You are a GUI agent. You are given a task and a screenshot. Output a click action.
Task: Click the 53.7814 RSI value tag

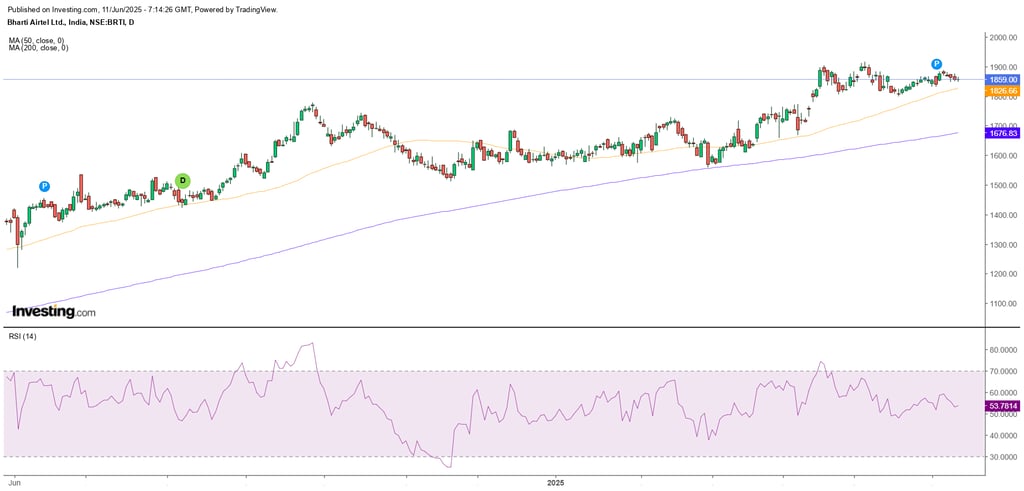[x=1004, y=406]
